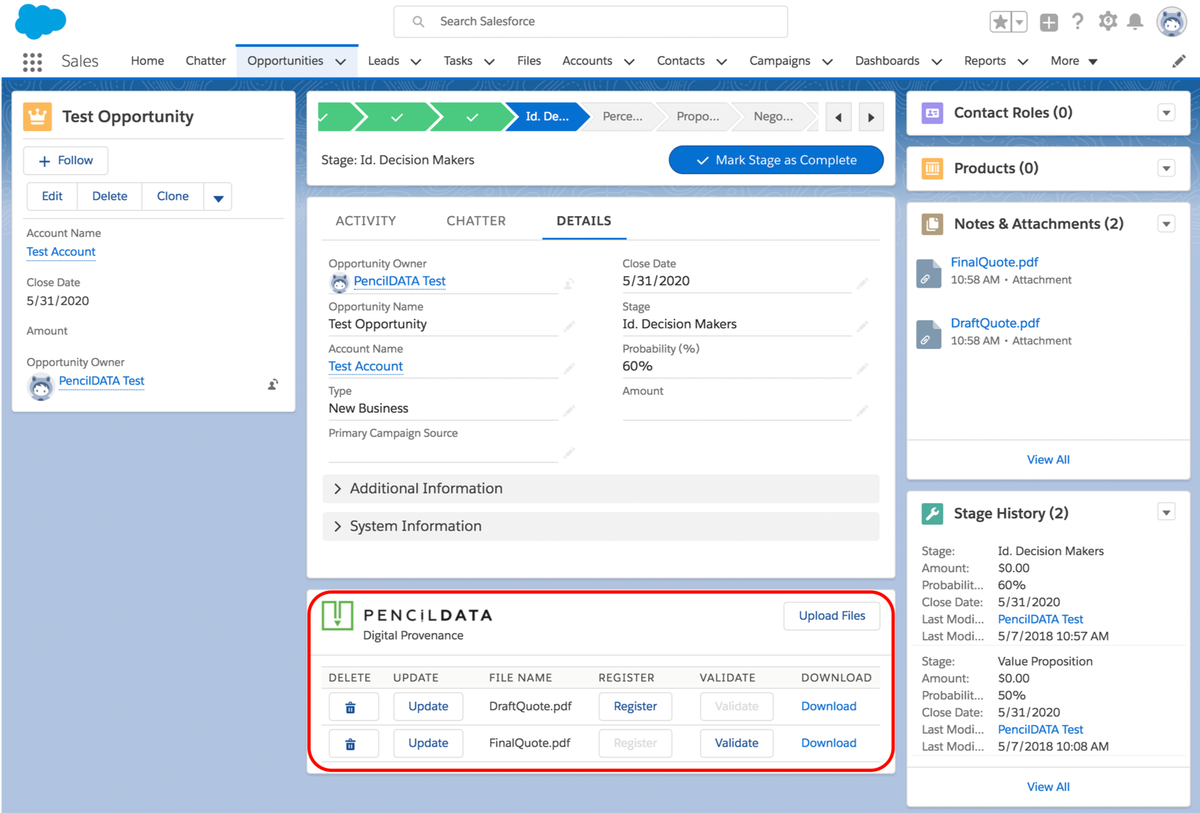Open the Tasks tab dropdown chevron

pos(489,62)
